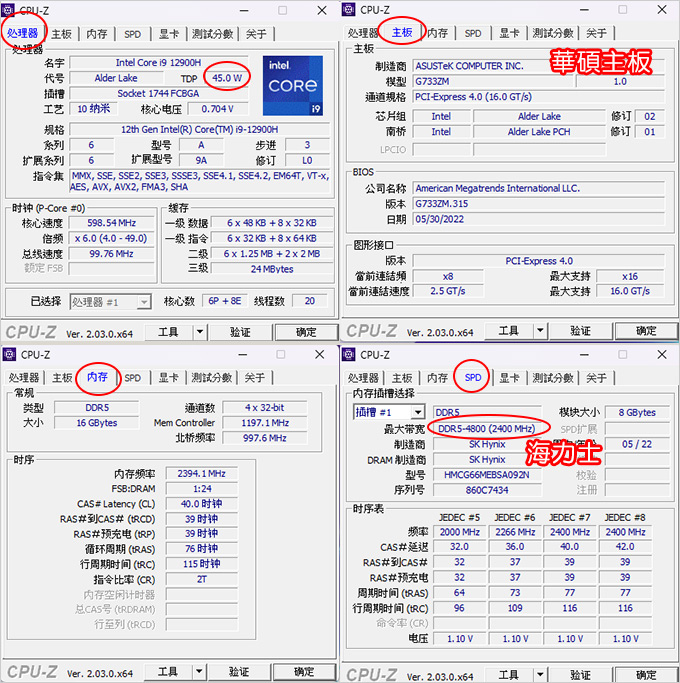This screenshot has height=683, width=680.
Task: Select the 关于 tab in the mainboard window
Action: (x=596, y=33)
